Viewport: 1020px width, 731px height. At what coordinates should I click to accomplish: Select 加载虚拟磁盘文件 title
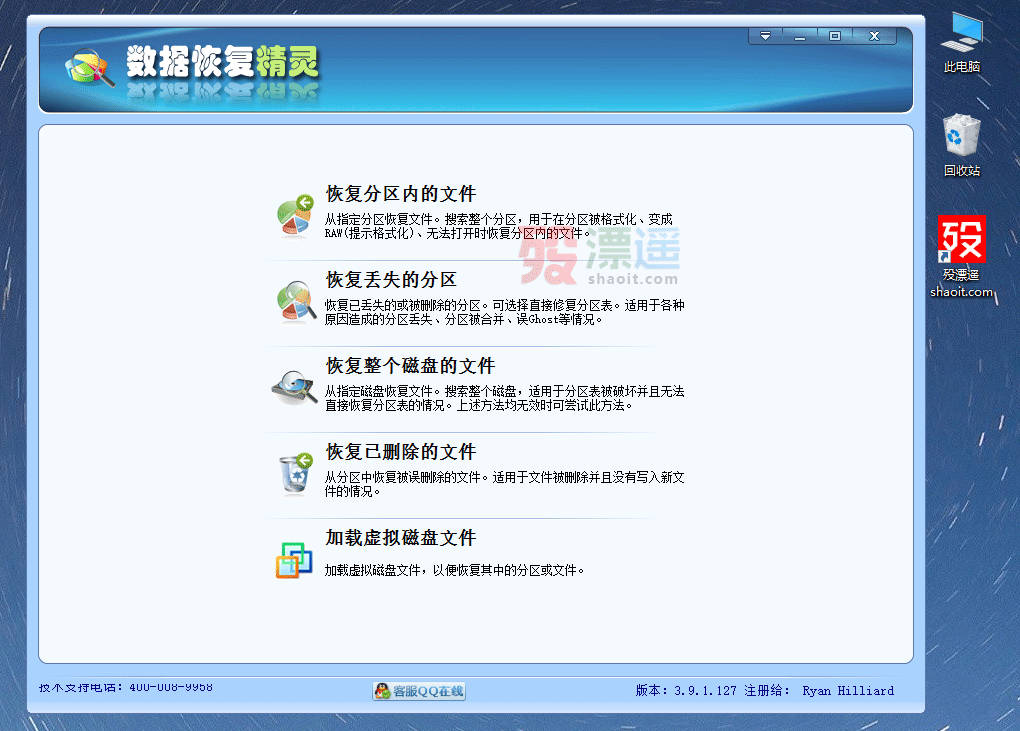click(401, 538)
